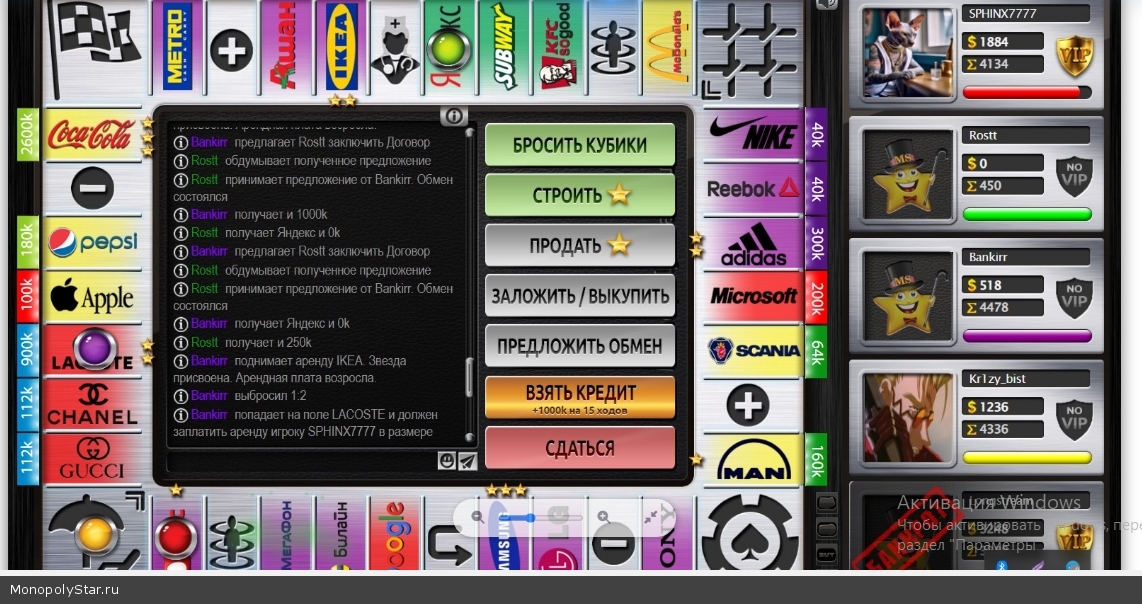Viewport: 1142px width, 604px height.
Task: Select the Megafon board tile
Action: click(x=286, y=533)
